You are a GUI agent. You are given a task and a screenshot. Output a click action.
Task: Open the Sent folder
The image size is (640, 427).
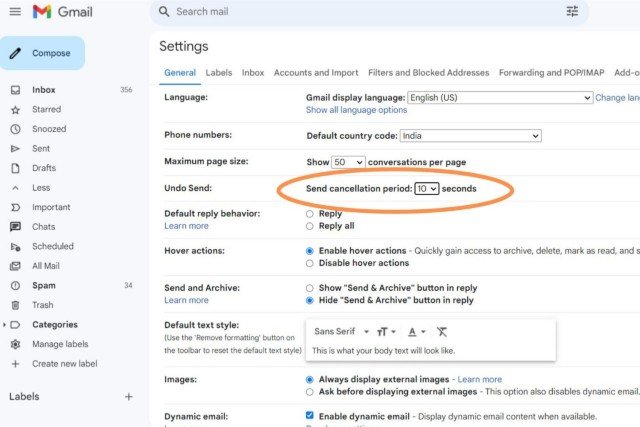[41, 149]
